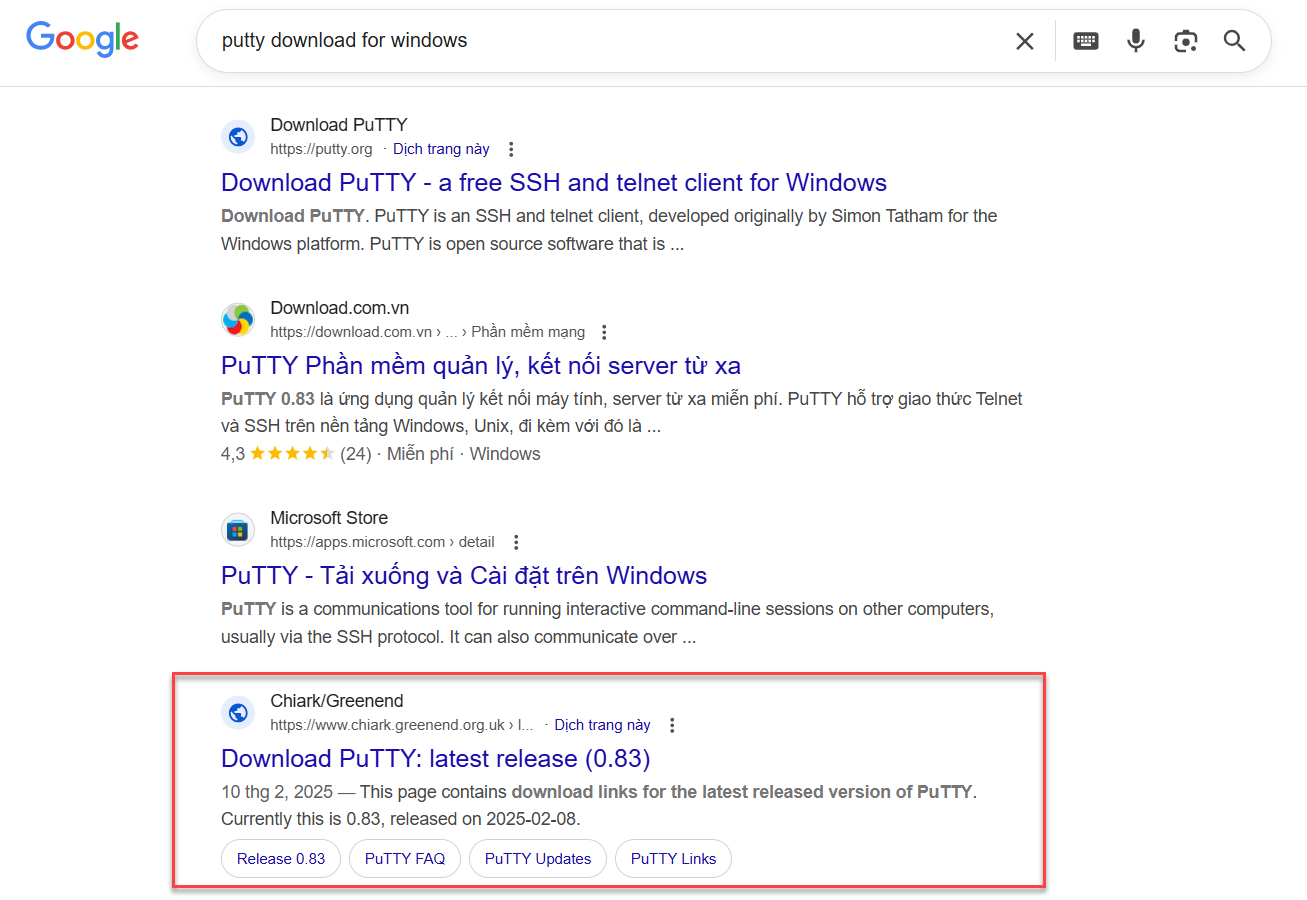
Task: Click the Microsoft Store favicon
Action: (238, 530)
